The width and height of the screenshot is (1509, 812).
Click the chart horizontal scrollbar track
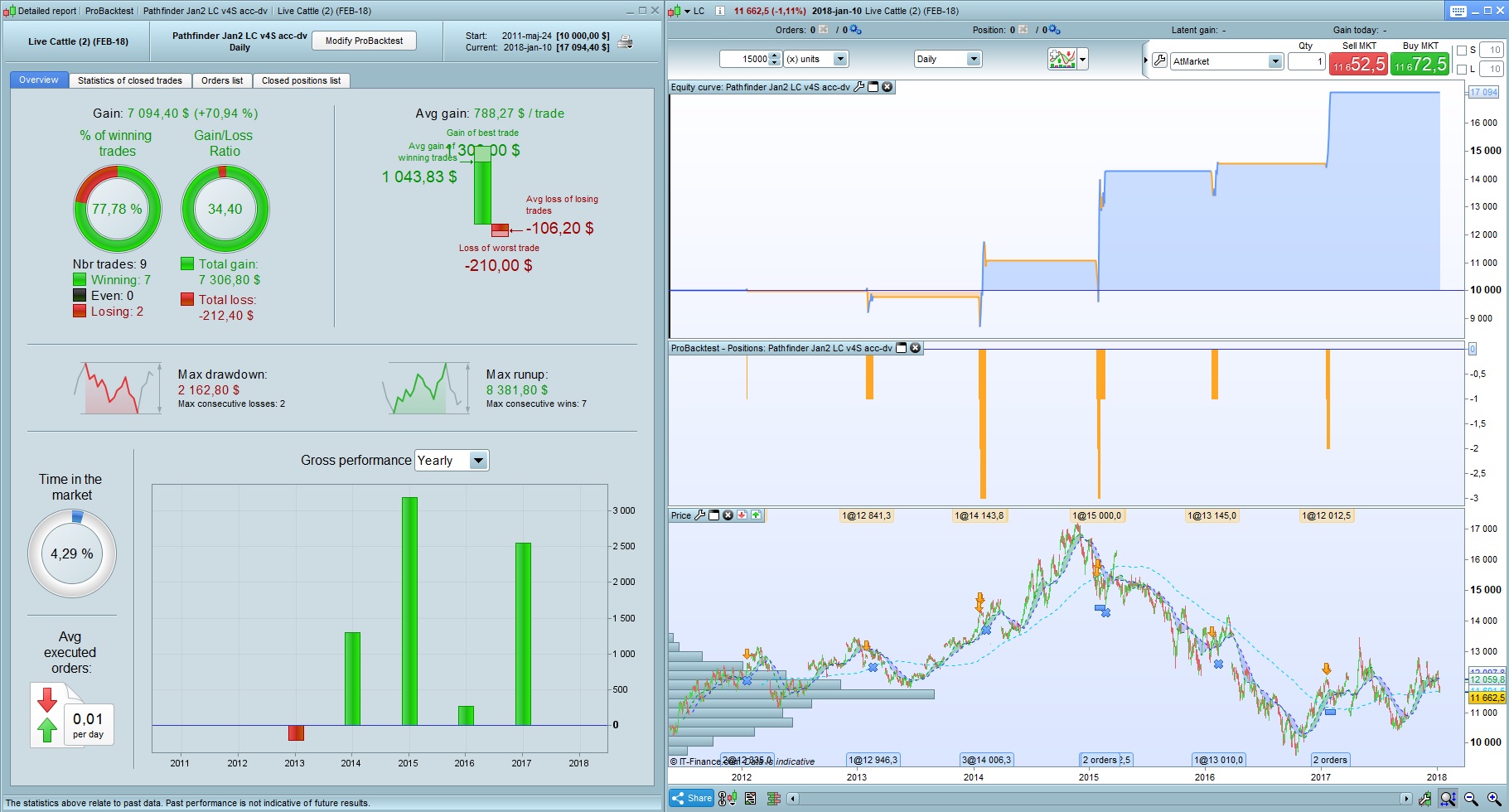[x=1099, y=799]
